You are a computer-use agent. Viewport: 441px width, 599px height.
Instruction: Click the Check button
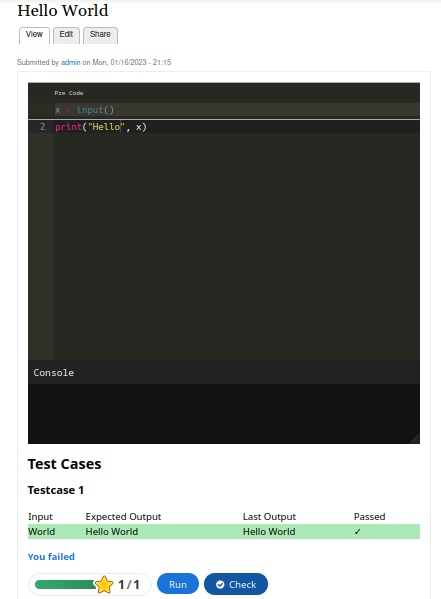[236, 584]
